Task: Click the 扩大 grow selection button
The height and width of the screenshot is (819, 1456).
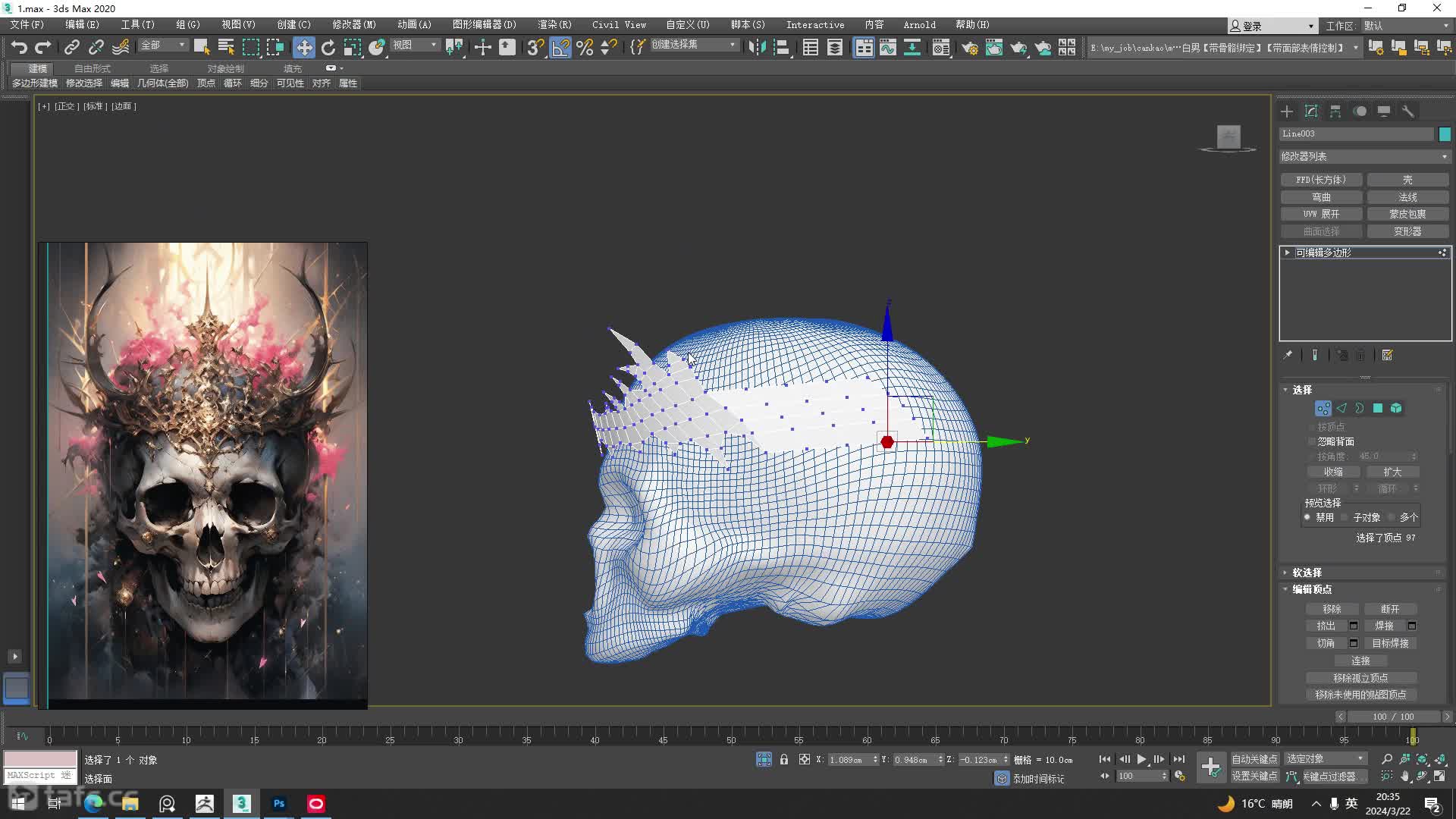Action: pyautogui.click(x=1392, y=472)
